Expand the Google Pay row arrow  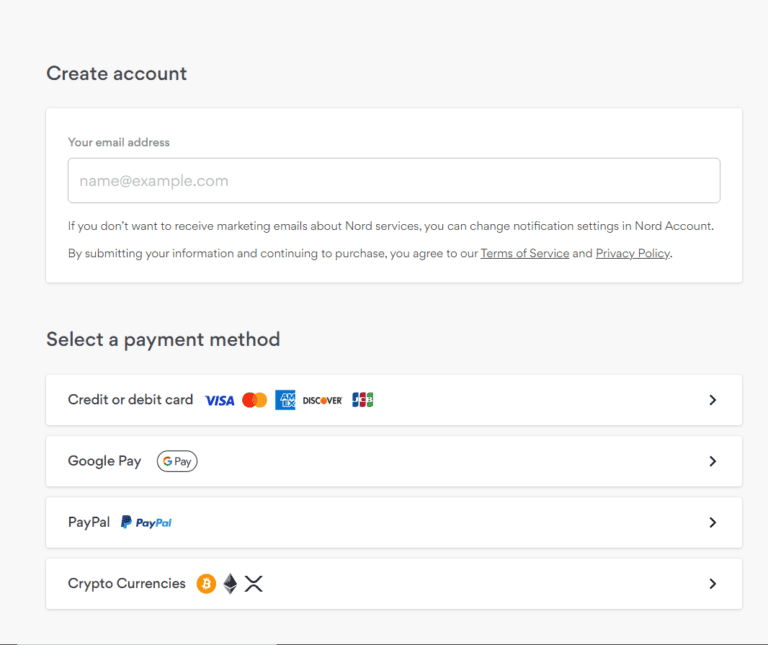point(712,461)
